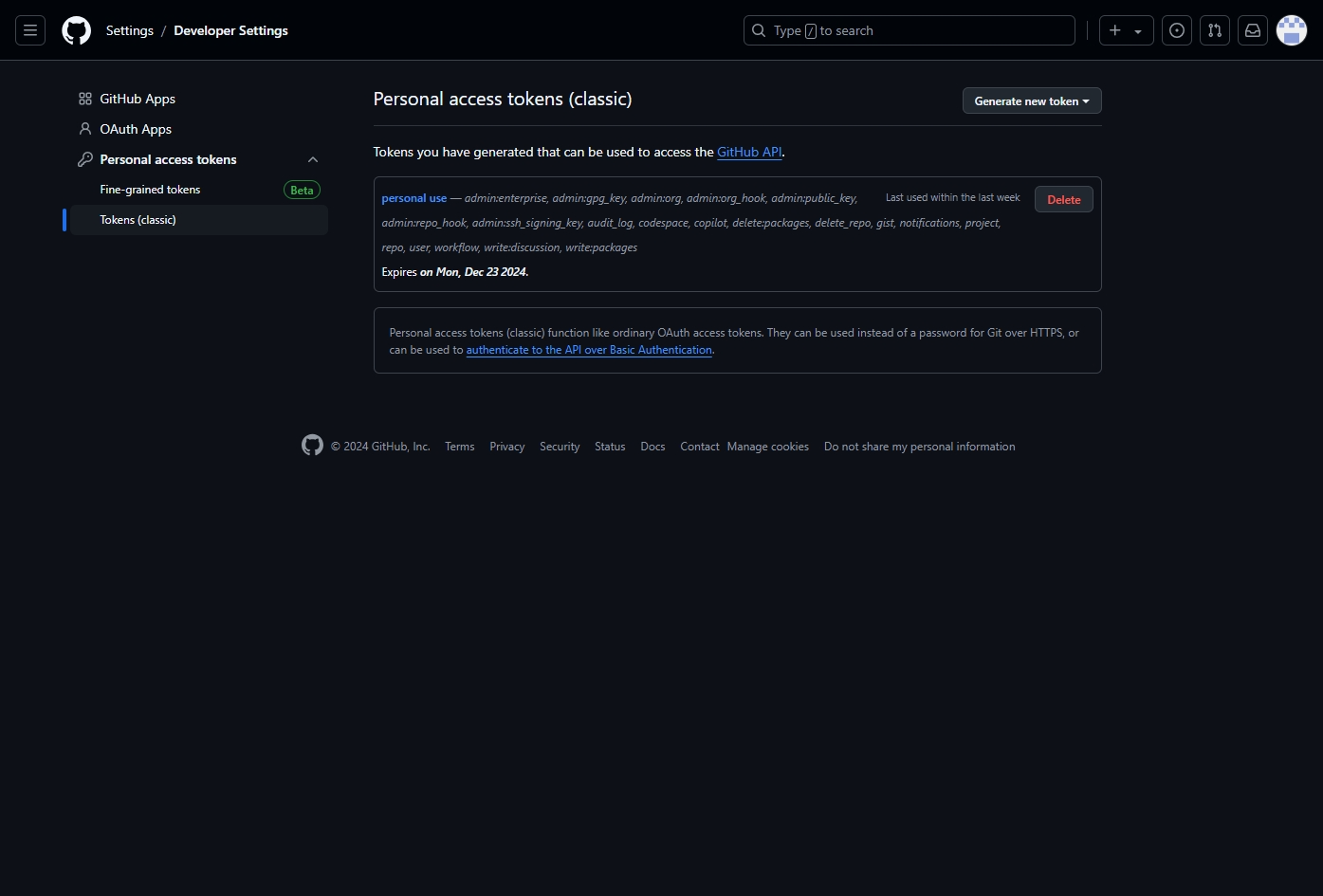Go to GitHub home via Octocat logo
Screen dimensions: 1323x896
tap(77, 30)
